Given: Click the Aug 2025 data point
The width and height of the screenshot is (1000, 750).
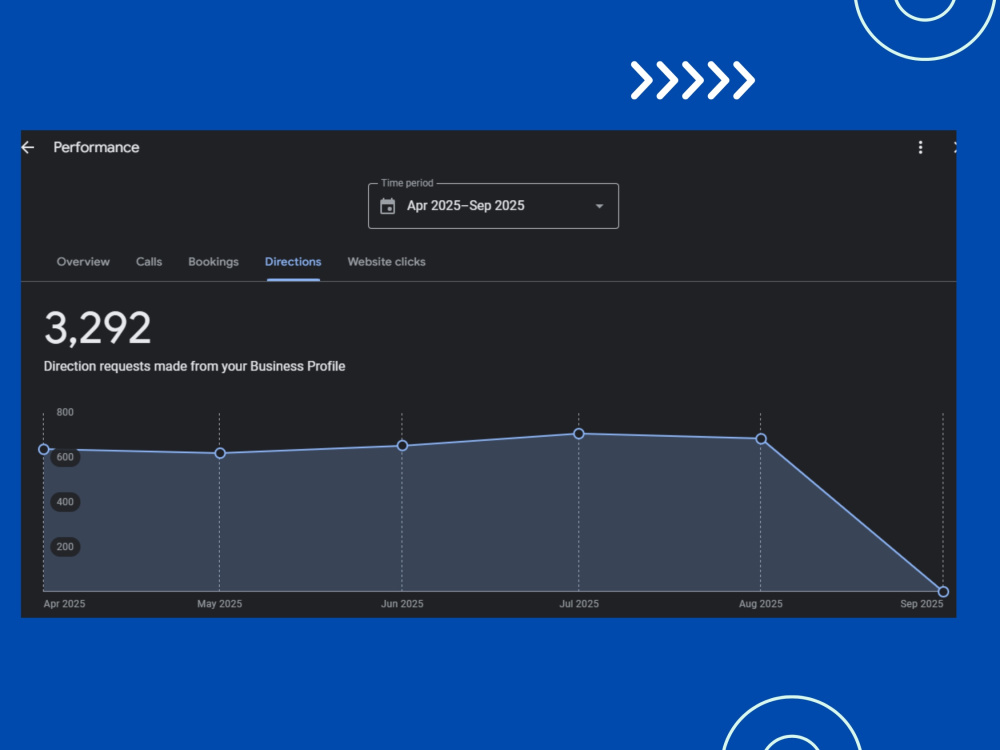Looking at the screenshot, I should (x=761, y=439).
